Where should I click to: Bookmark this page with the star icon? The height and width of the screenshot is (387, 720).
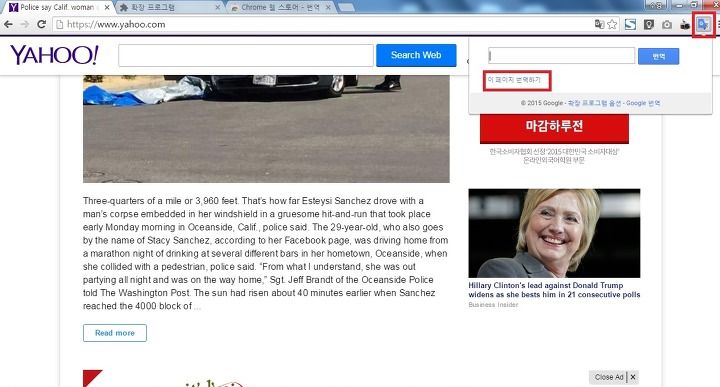pyautogui.click(x=612, y=24)
